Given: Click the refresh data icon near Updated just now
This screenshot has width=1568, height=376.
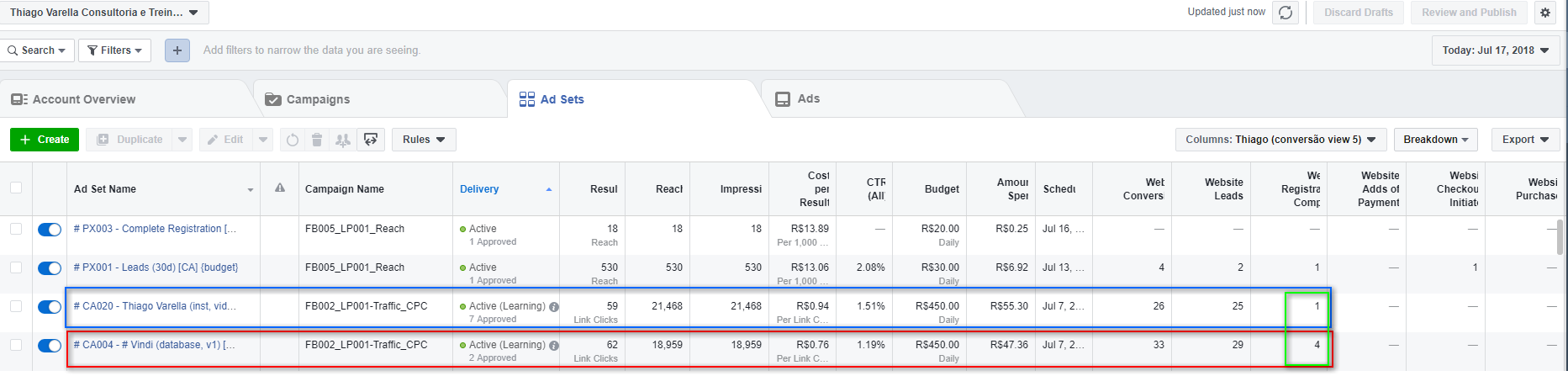Looking at the screenshot, I should 1286,13.
